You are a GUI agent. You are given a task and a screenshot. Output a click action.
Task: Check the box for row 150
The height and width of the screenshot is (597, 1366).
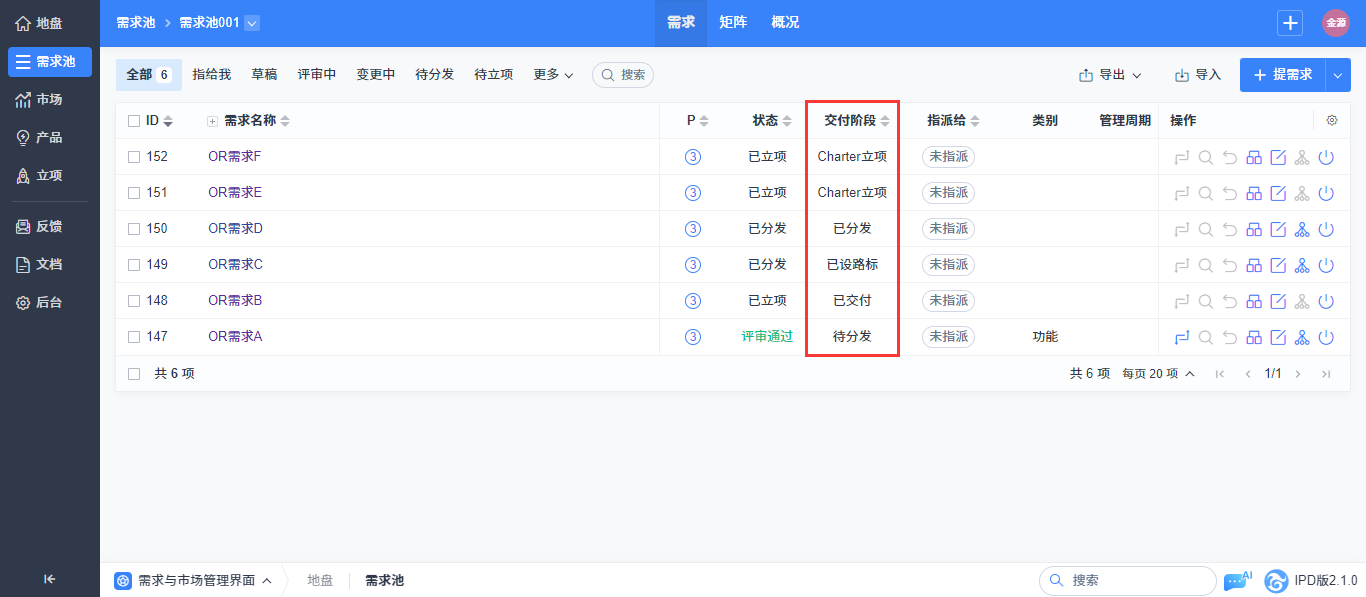134,229
